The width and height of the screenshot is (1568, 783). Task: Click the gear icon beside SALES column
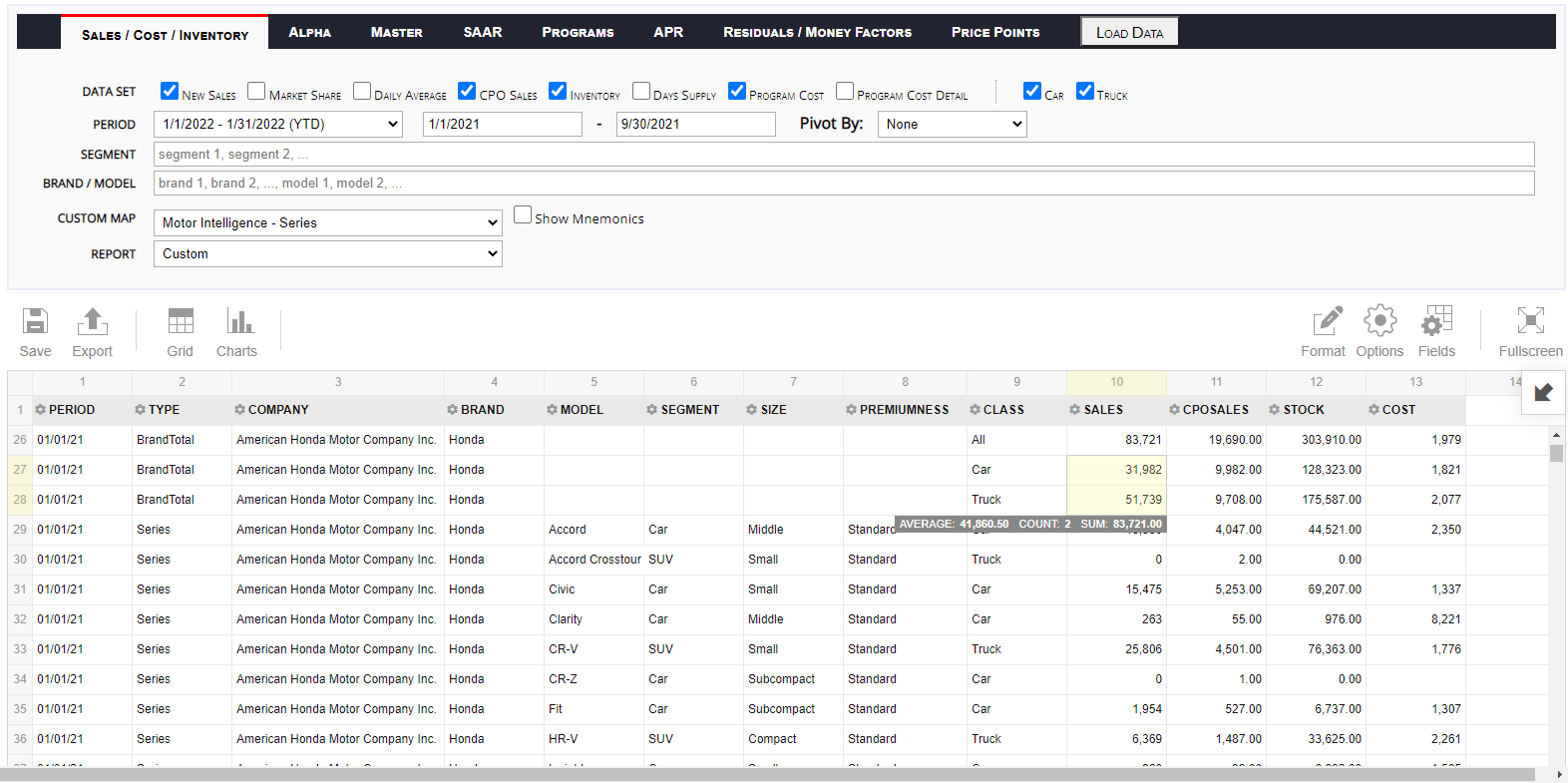tap(1075, 410)
